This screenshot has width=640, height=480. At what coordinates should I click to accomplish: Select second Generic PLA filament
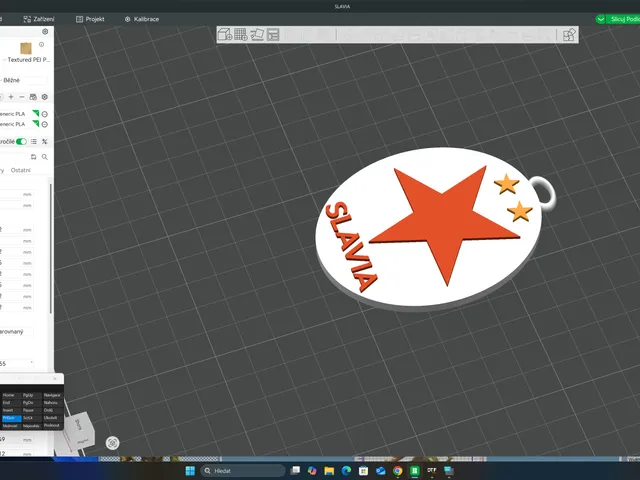pos(13,124)
